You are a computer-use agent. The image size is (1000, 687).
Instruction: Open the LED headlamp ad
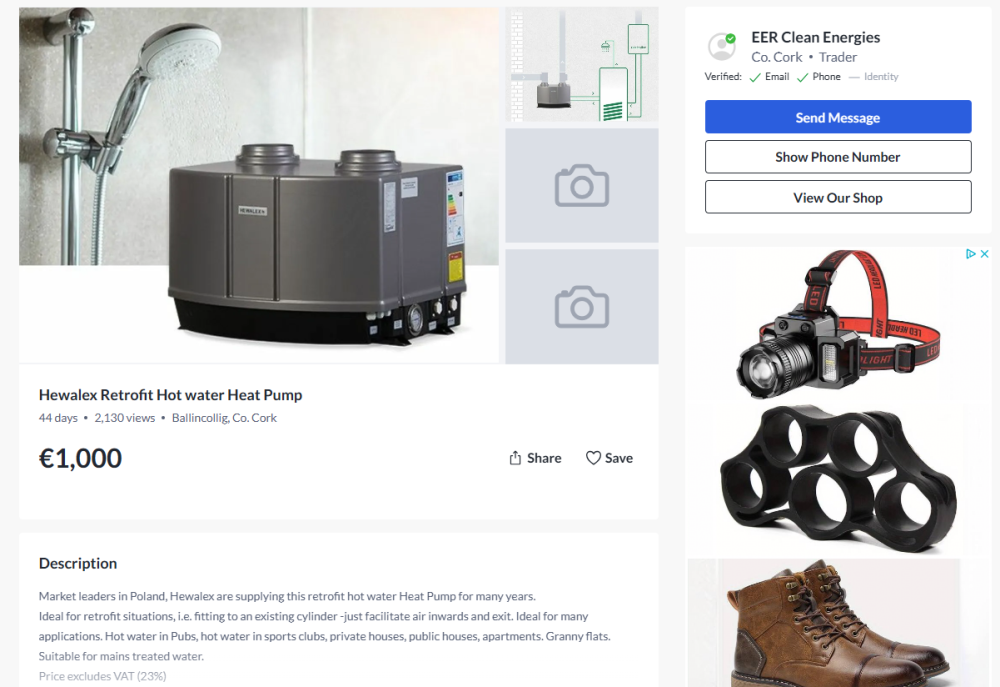[837, 324]
